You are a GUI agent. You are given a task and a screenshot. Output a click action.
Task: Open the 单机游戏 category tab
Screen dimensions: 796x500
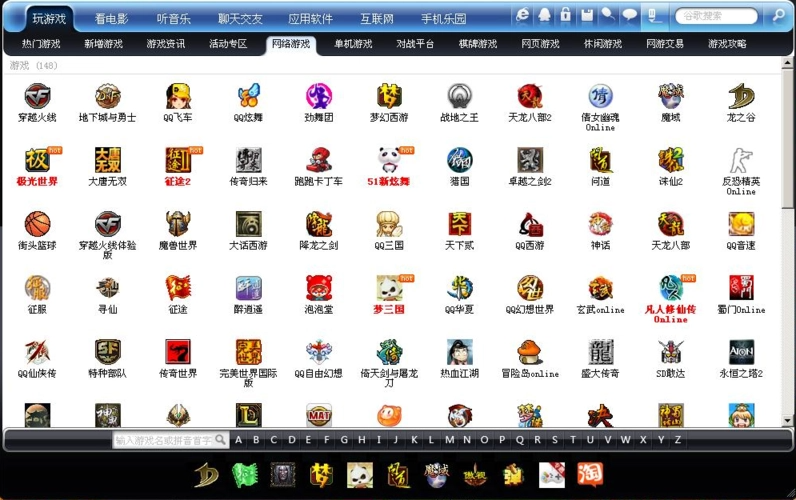353,44
